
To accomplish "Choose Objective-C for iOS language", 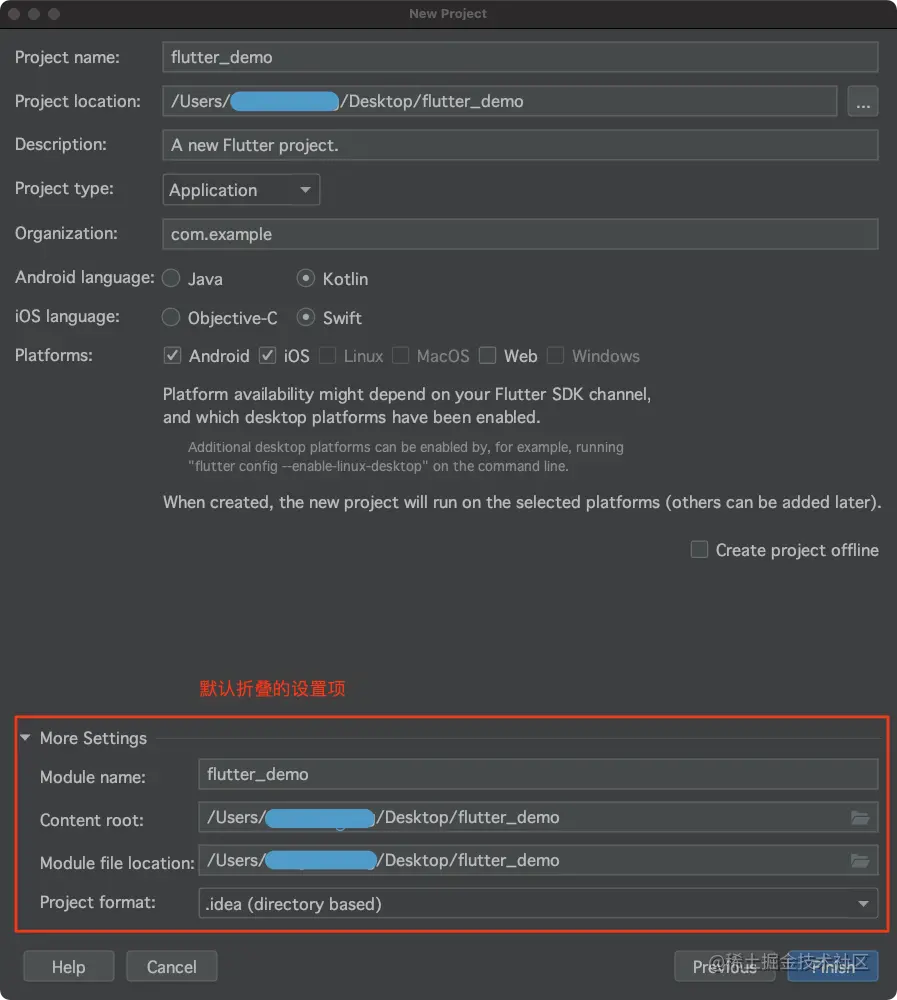I will [172, 318].
